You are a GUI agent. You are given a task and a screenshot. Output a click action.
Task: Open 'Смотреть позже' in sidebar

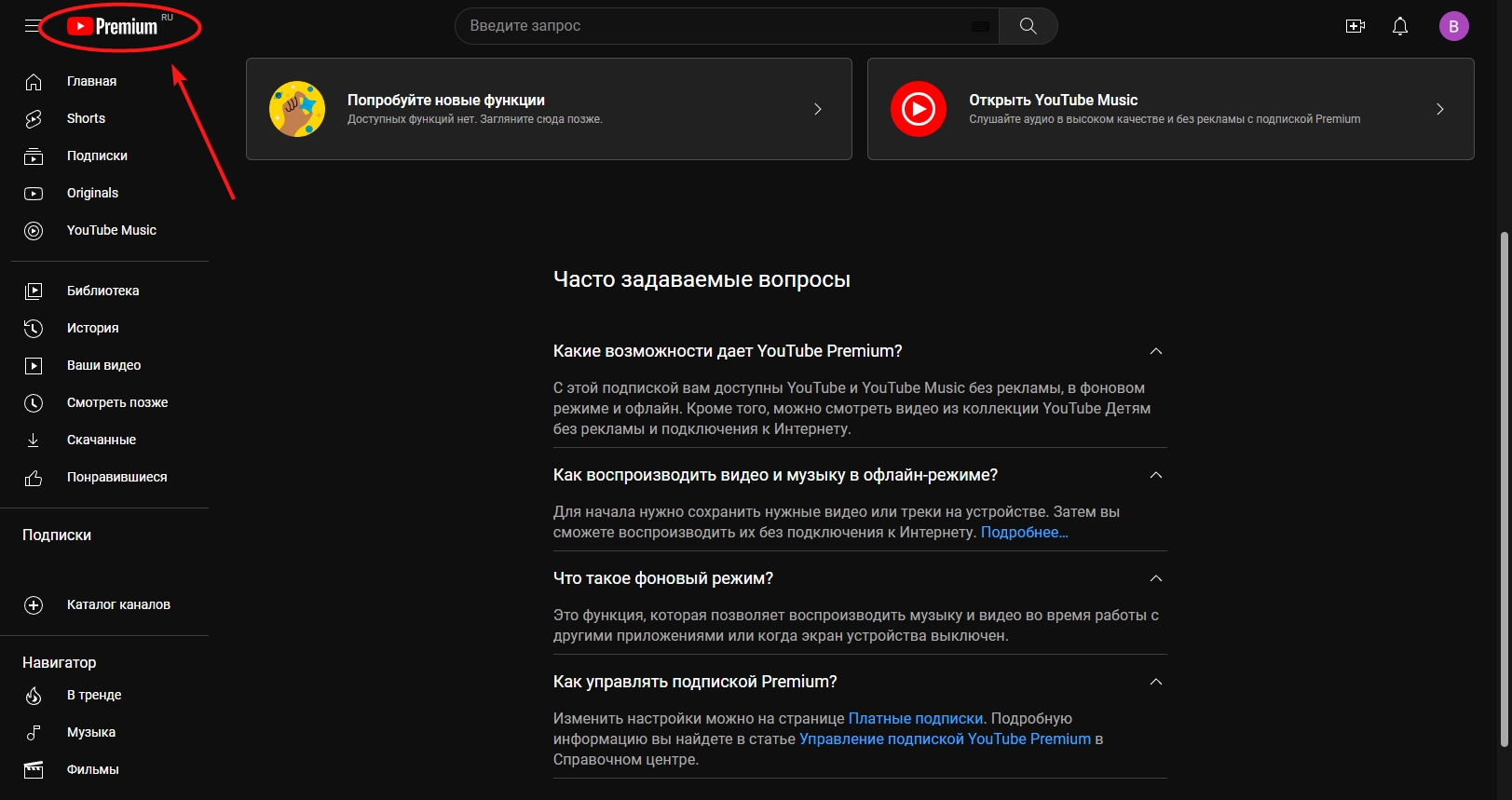117,402
